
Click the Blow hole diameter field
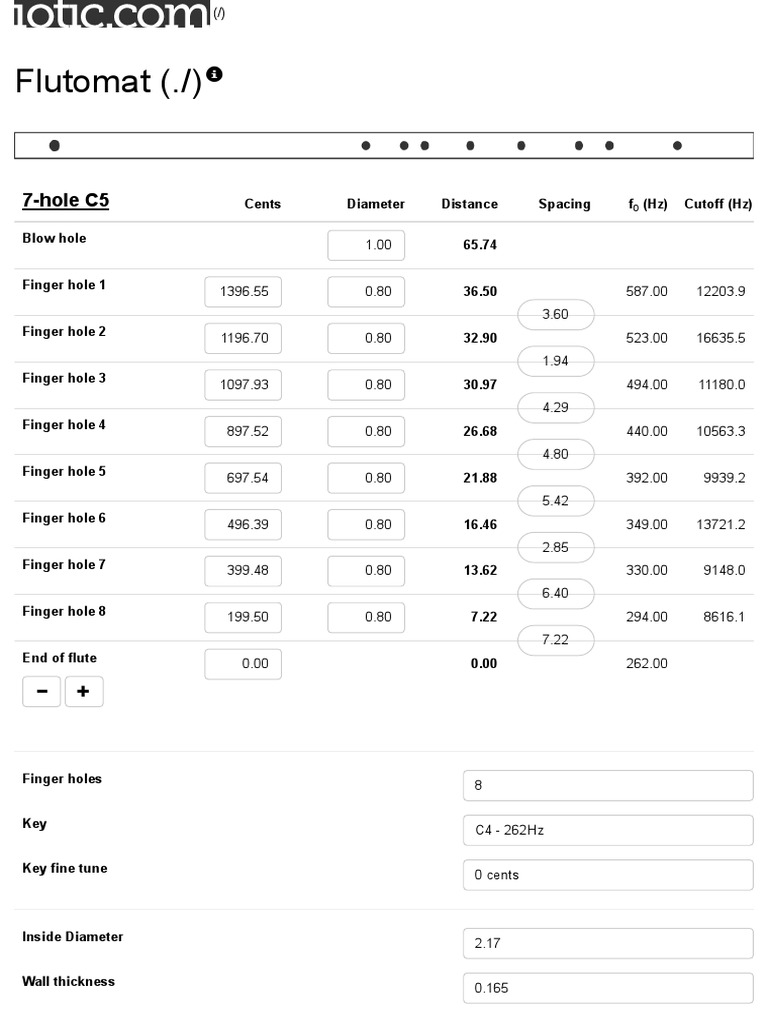[366, 245]
